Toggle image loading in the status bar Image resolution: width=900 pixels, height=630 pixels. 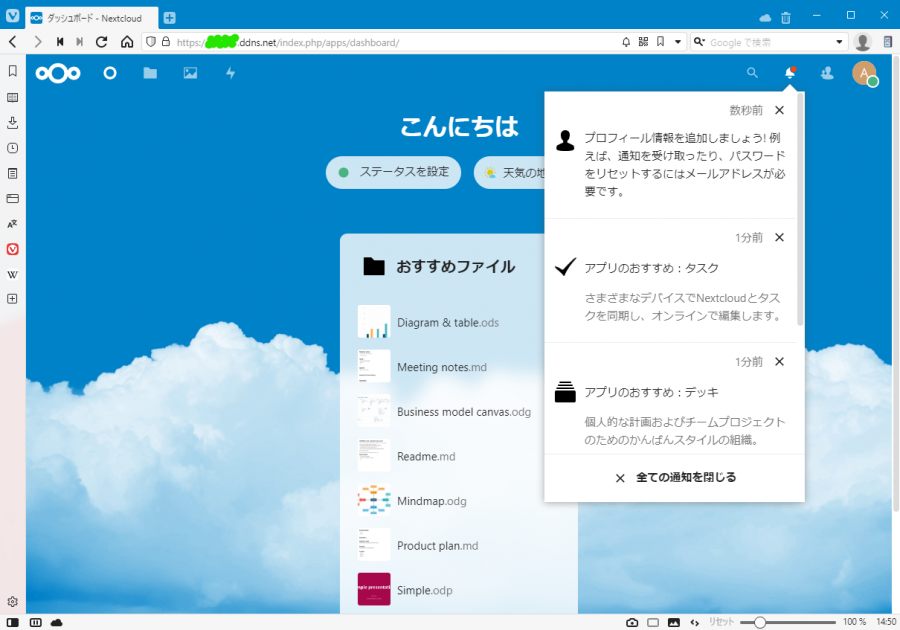674,622
